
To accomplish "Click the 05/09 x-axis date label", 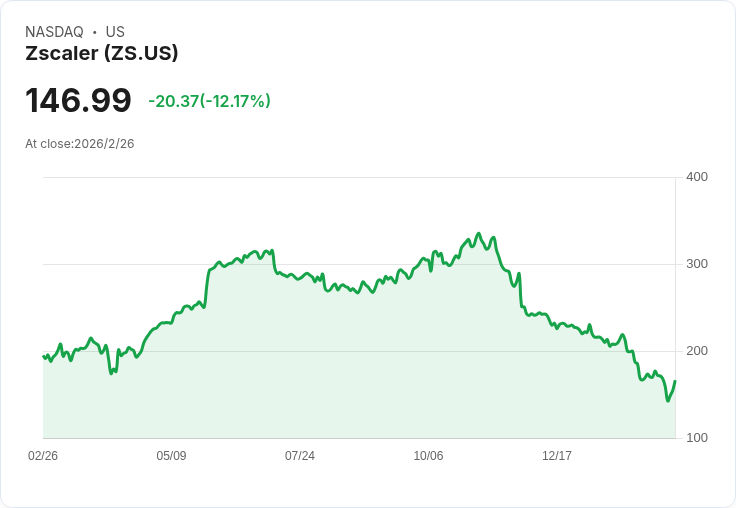I will pyautogui.click(x=171, y=455).
